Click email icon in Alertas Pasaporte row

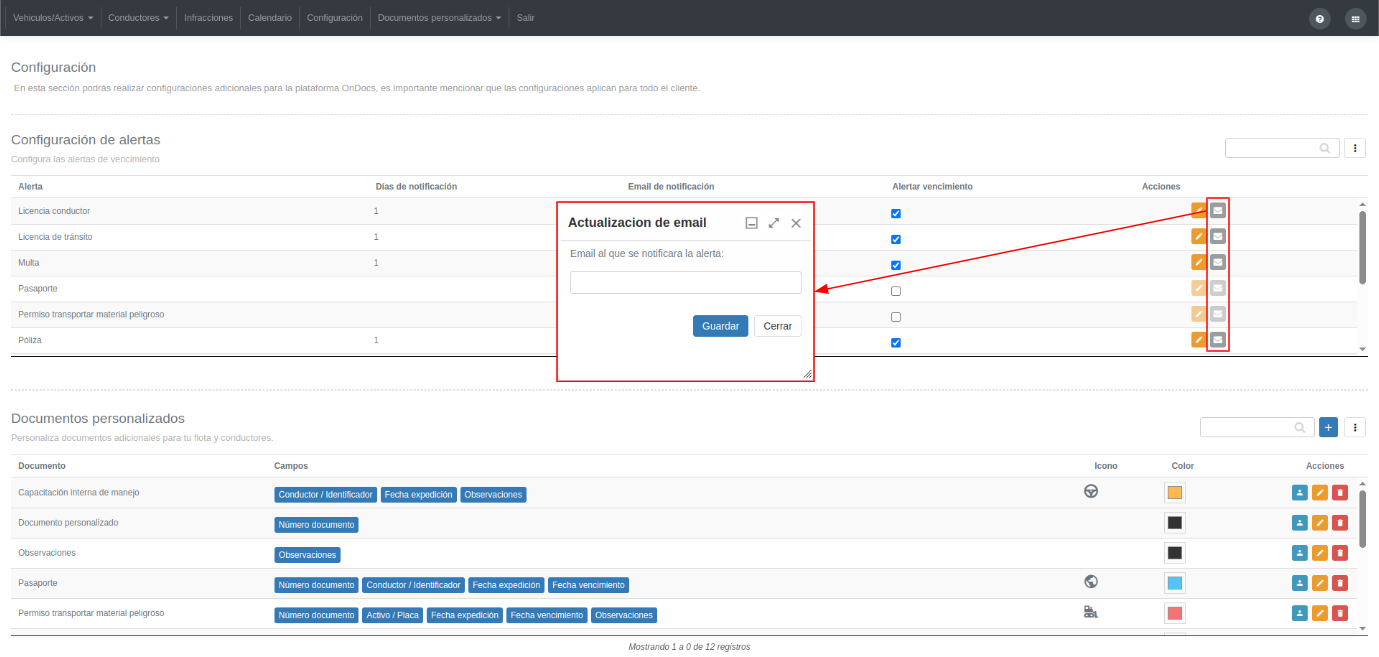[1218, 288]
